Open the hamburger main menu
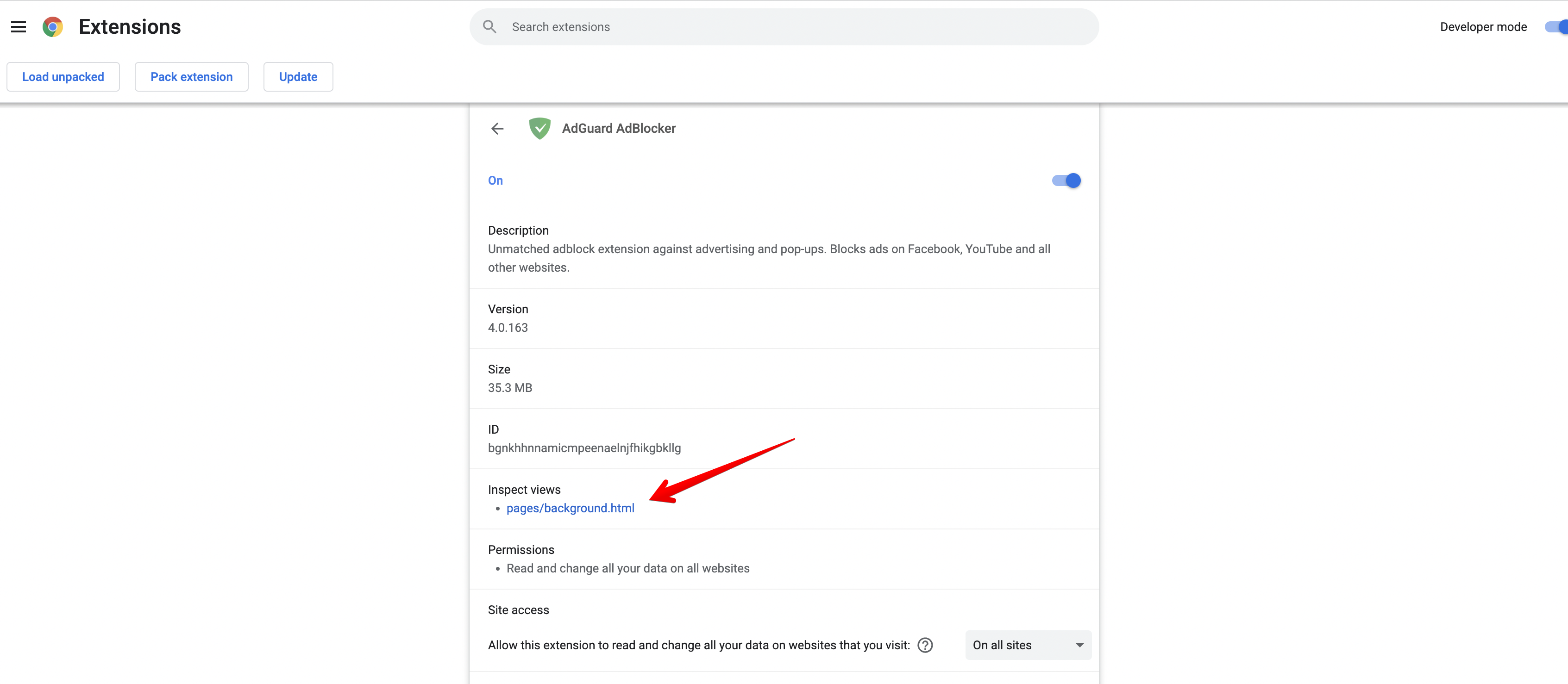The image size is (1568, 684). click(x=19, y=27)
